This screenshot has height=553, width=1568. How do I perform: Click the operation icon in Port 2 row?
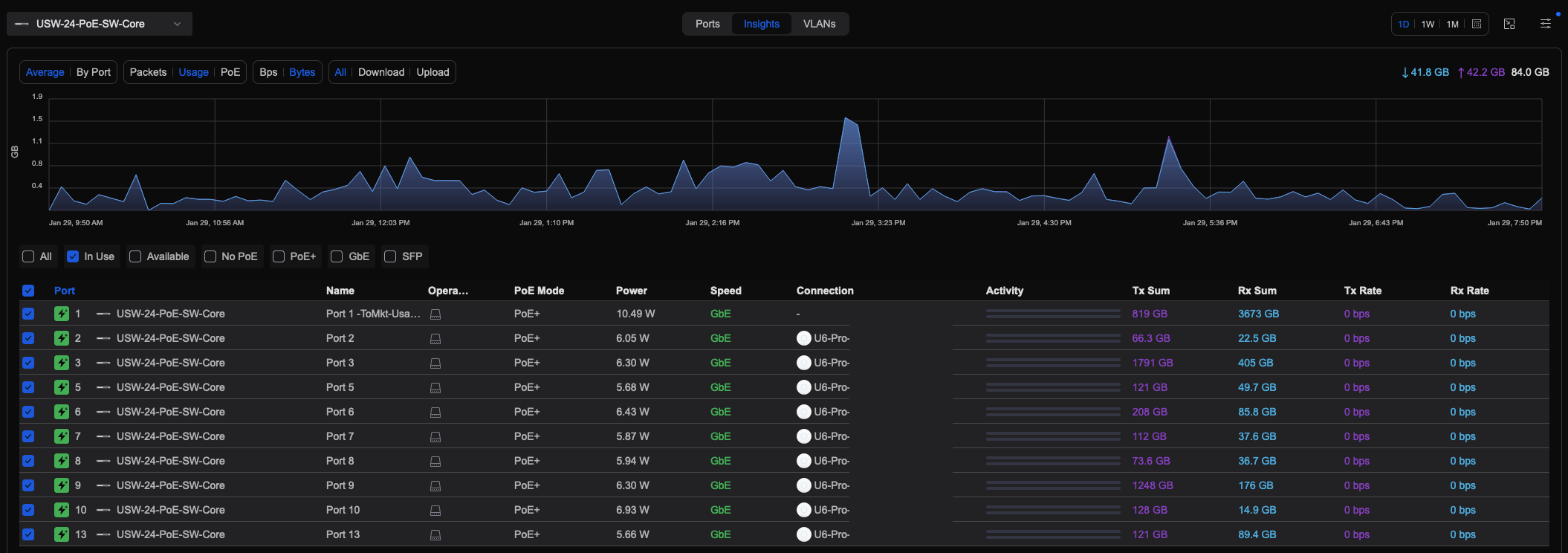[435, 339]
